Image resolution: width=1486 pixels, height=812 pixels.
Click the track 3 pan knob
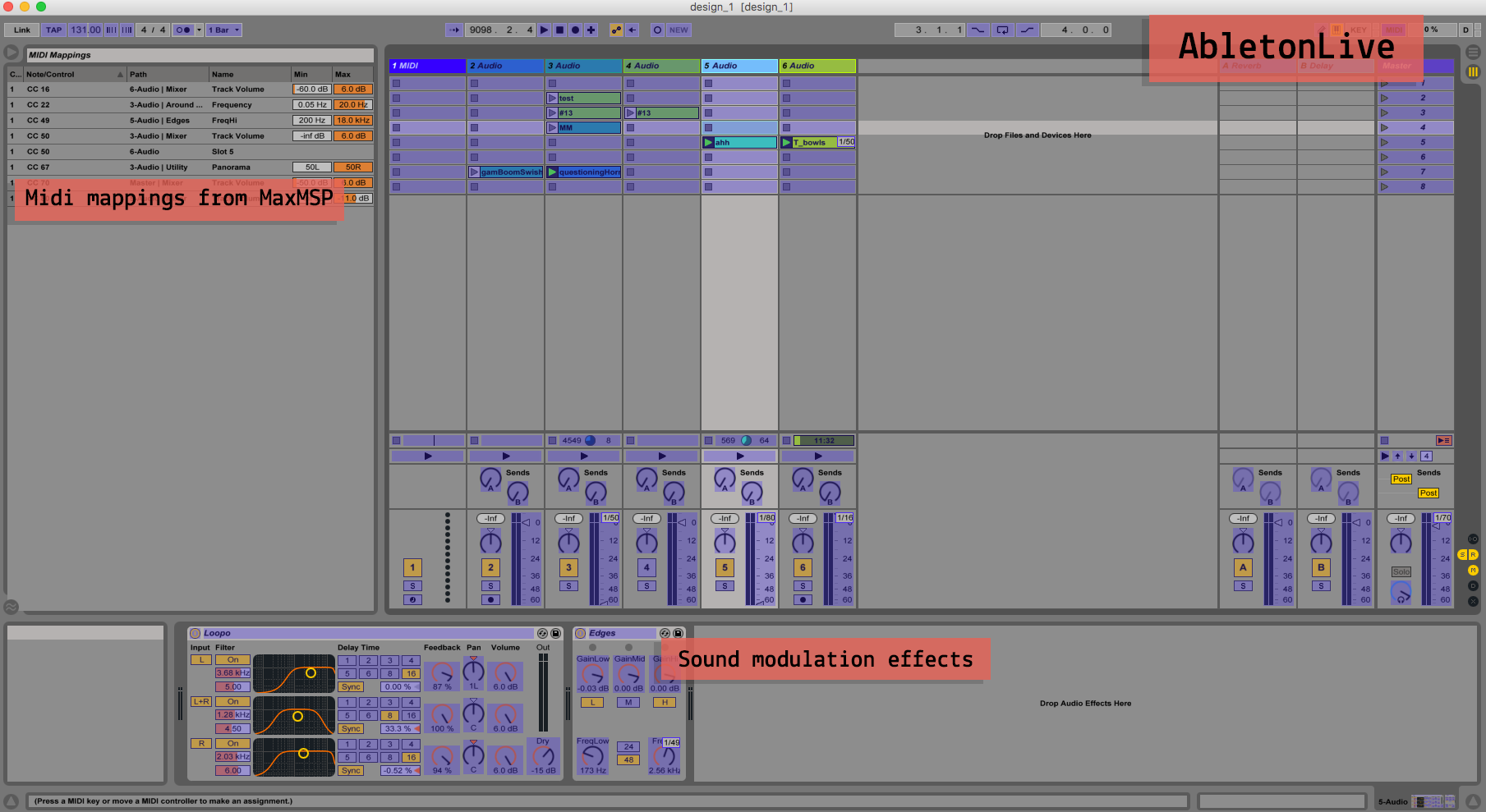[568, 542]
